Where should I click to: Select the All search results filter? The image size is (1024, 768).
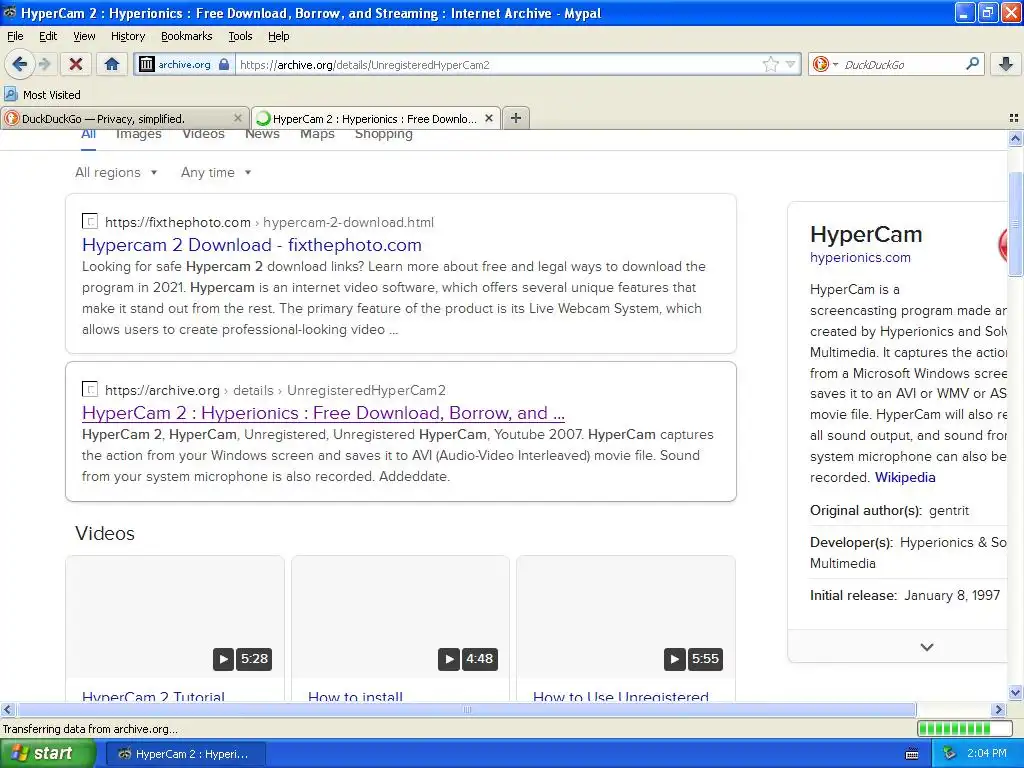pyautogui.click(x=88, y=135)
